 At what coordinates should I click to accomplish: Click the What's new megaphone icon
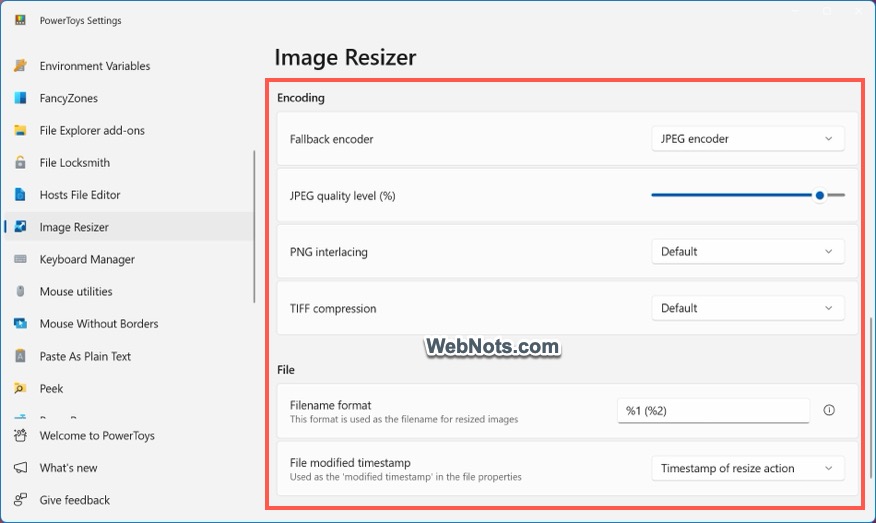20,468
